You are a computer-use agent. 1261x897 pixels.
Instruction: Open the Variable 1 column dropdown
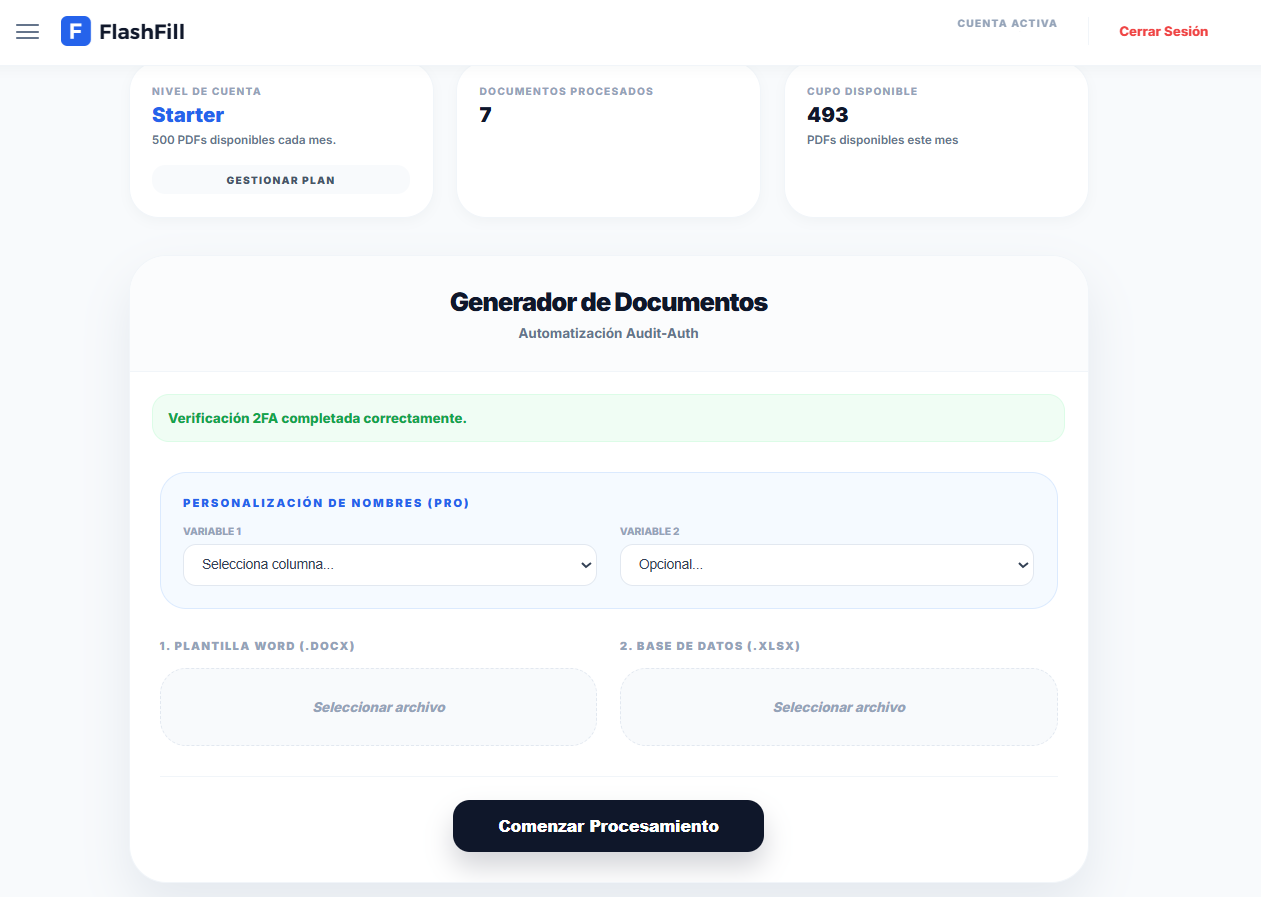[390, 564]
